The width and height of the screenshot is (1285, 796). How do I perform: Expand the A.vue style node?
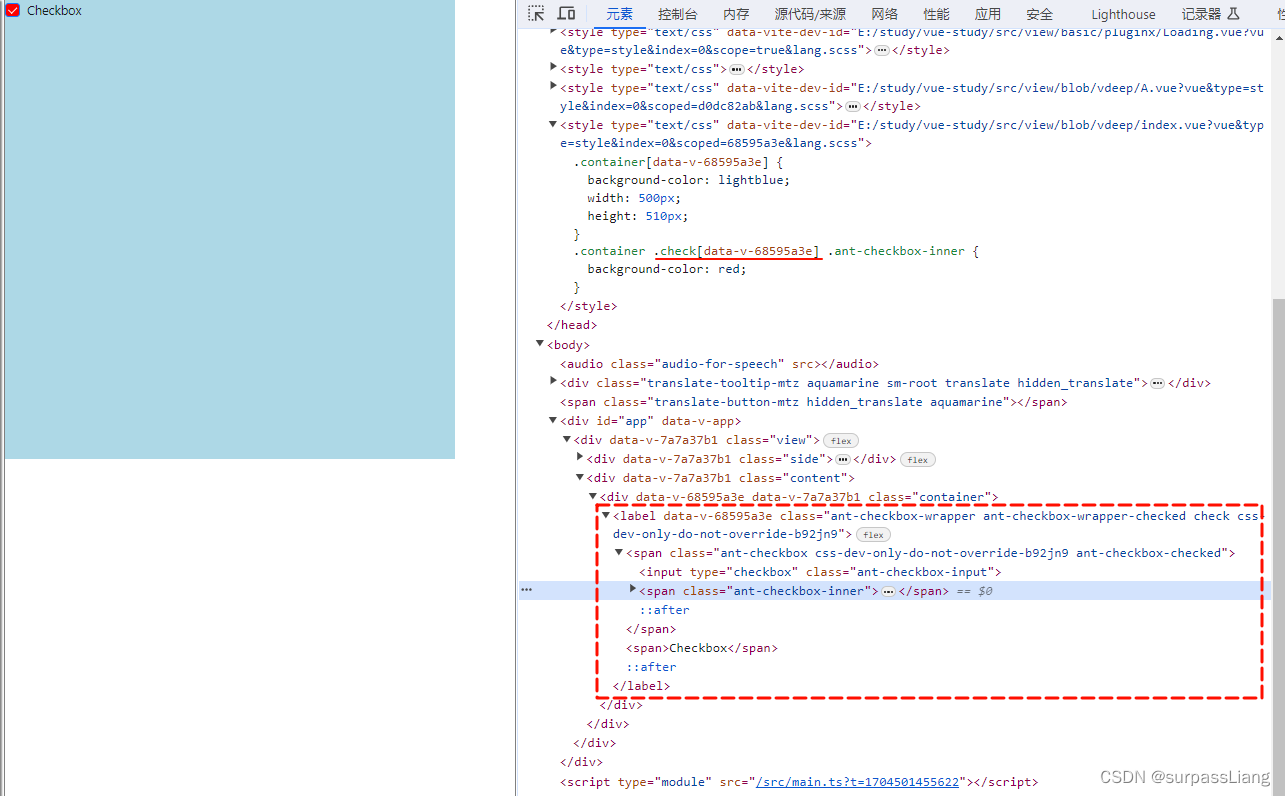point(554,86)
